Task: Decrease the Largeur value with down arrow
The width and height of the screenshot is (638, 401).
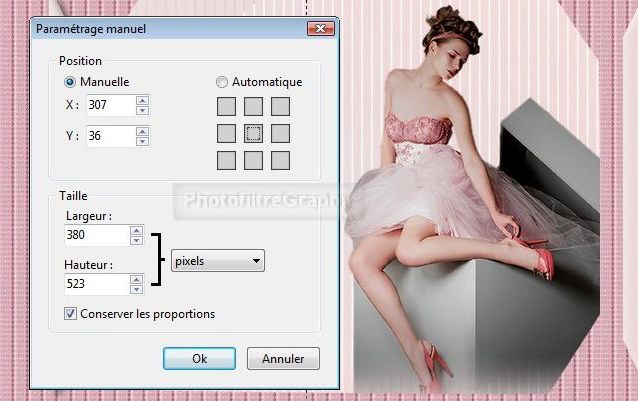Action: [x=137, y=240]
